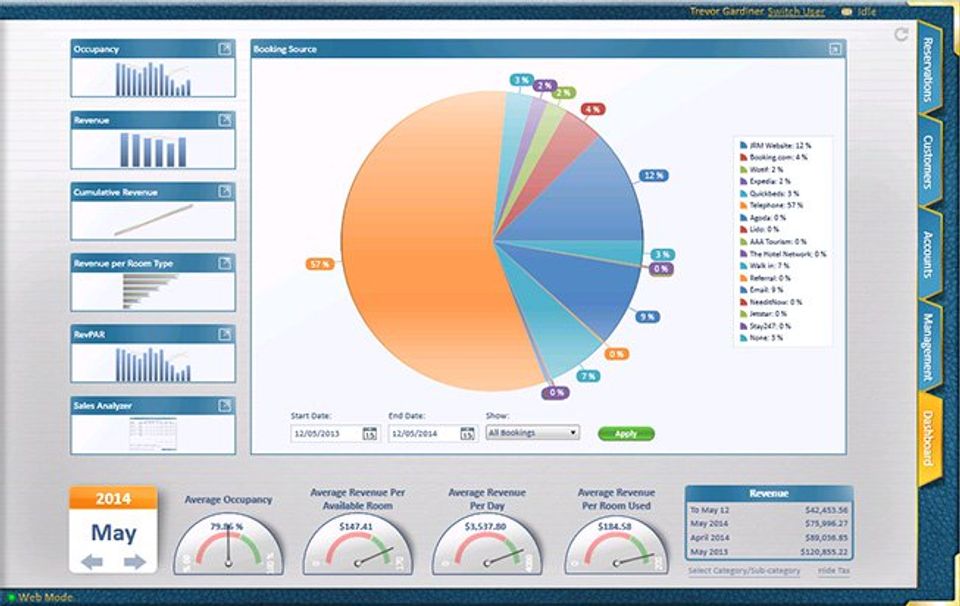Open the All Bookings dropdown

pyautogui.click(x=533, y=433)
